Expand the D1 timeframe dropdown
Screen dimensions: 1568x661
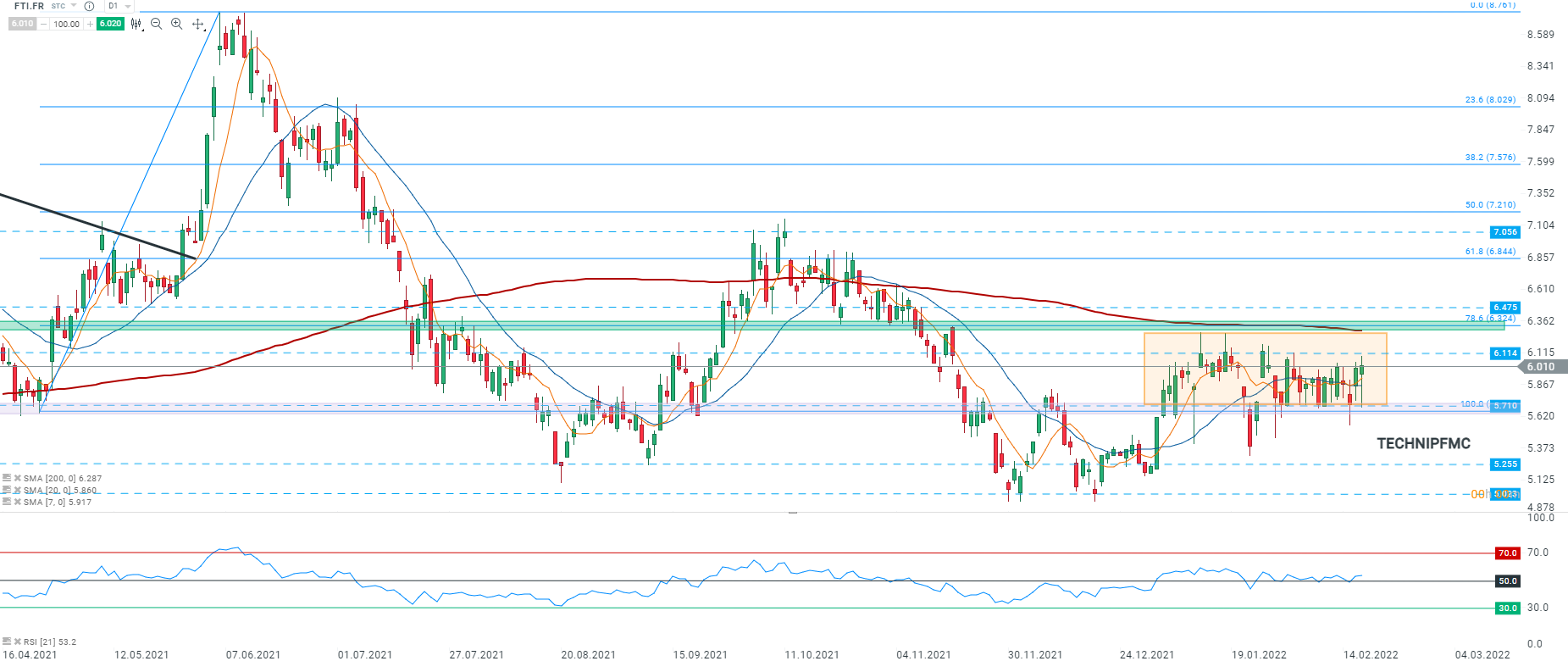(x=128, y=6)
